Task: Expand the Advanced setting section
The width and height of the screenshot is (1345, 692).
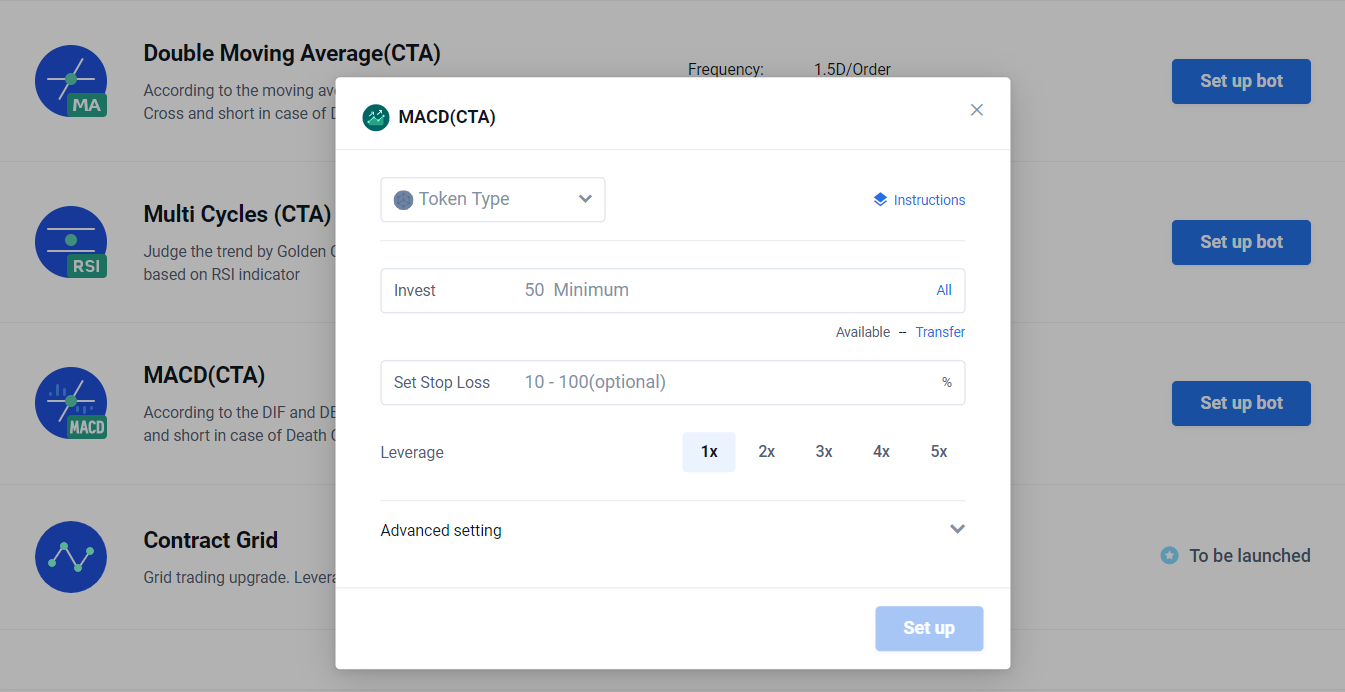Action: [x=957, y=529]
